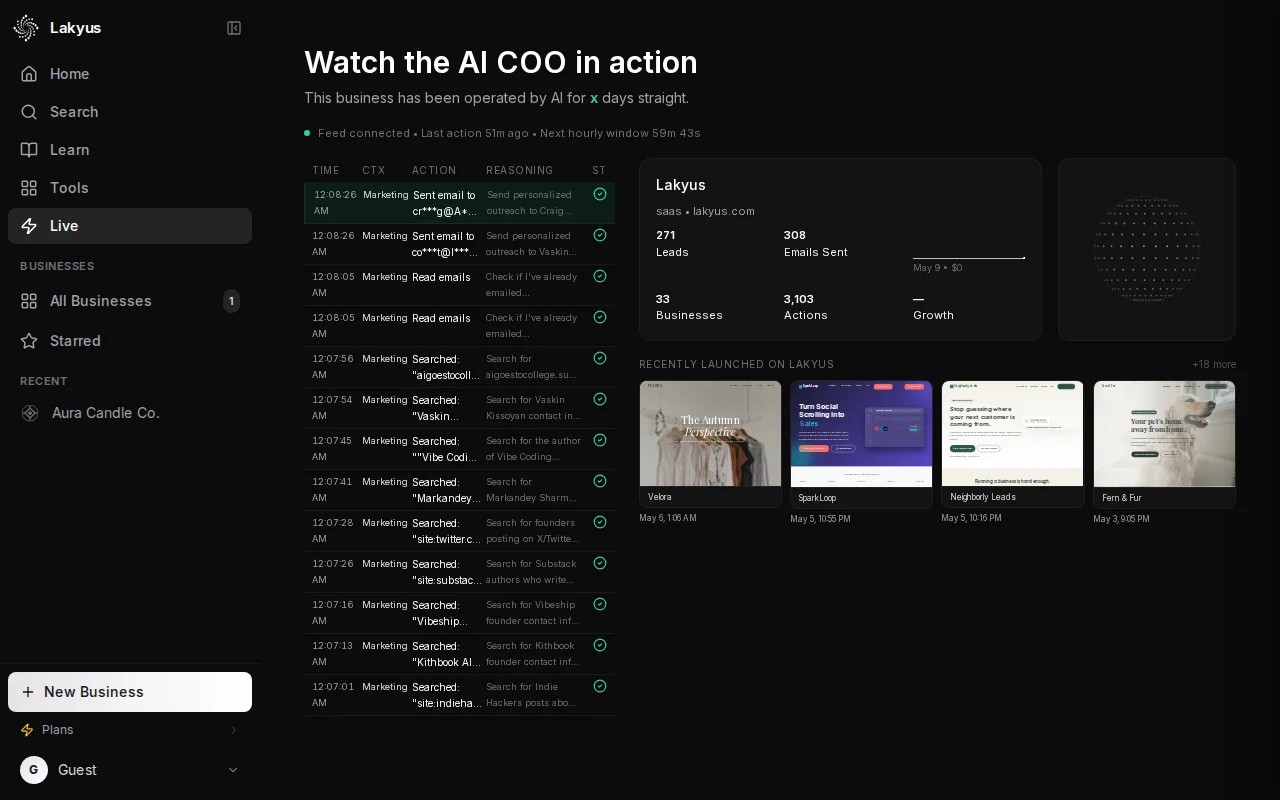Click the Home house icon
1280x800 pixels.
pos(29,74)
